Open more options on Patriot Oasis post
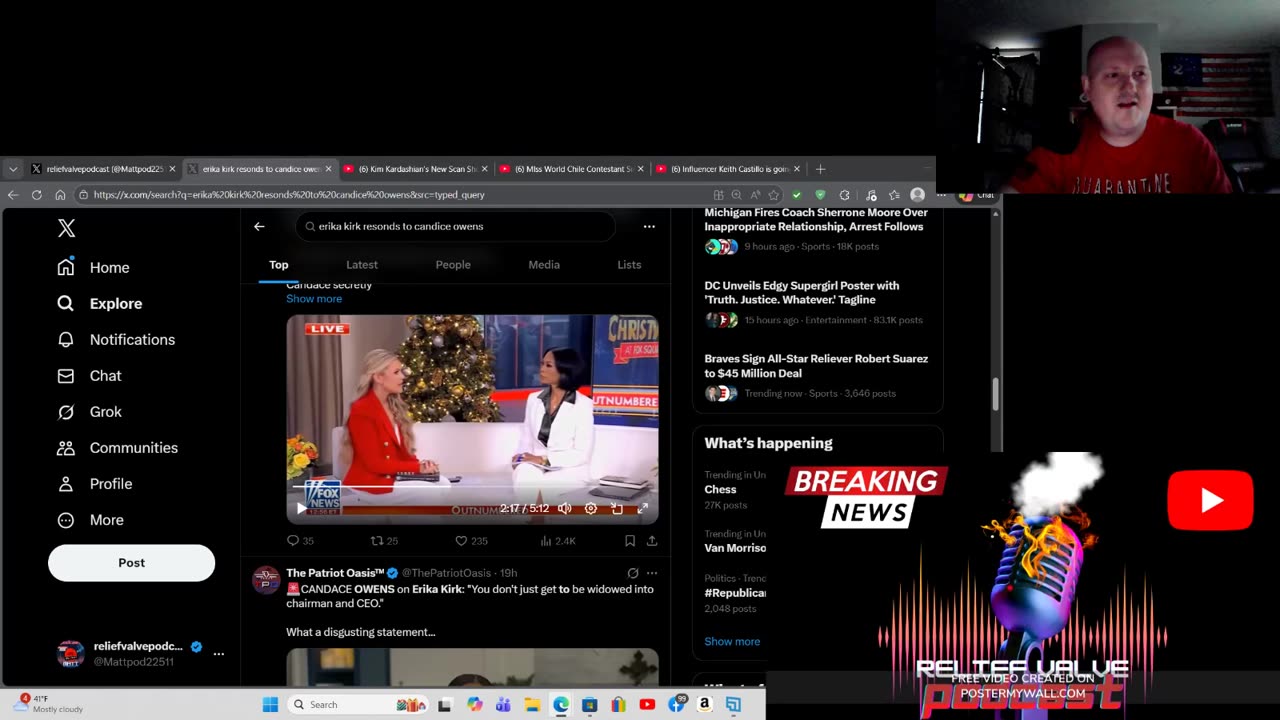Screen dimensions: 1280x720 [x=652, y=573]
